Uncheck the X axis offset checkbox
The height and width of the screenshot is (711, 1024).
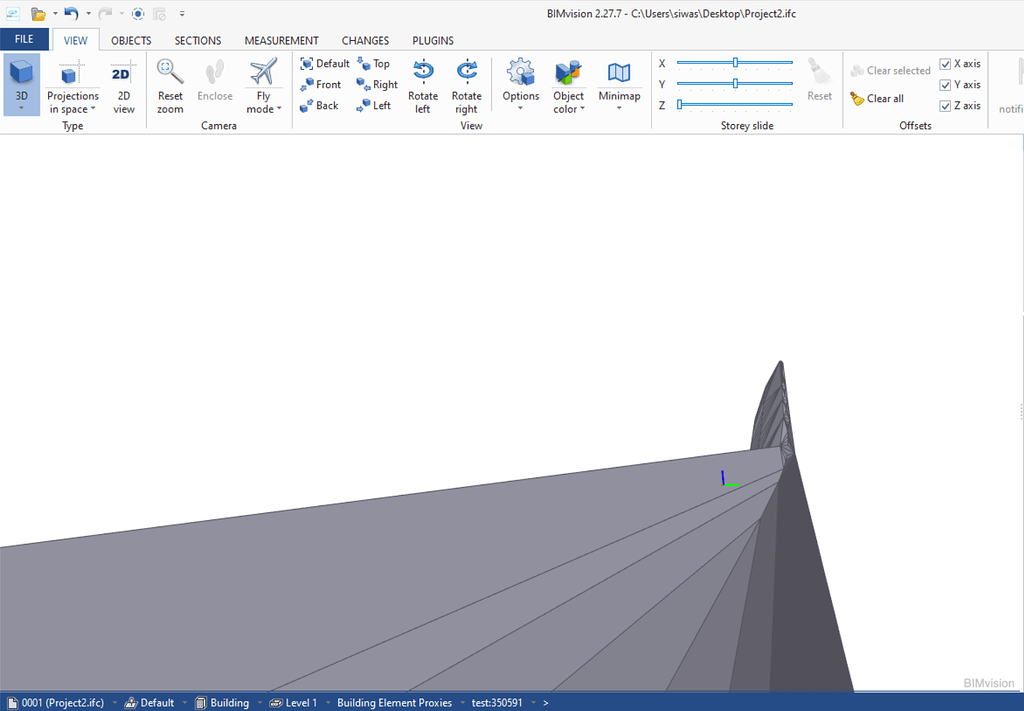[x=946, y=63]
